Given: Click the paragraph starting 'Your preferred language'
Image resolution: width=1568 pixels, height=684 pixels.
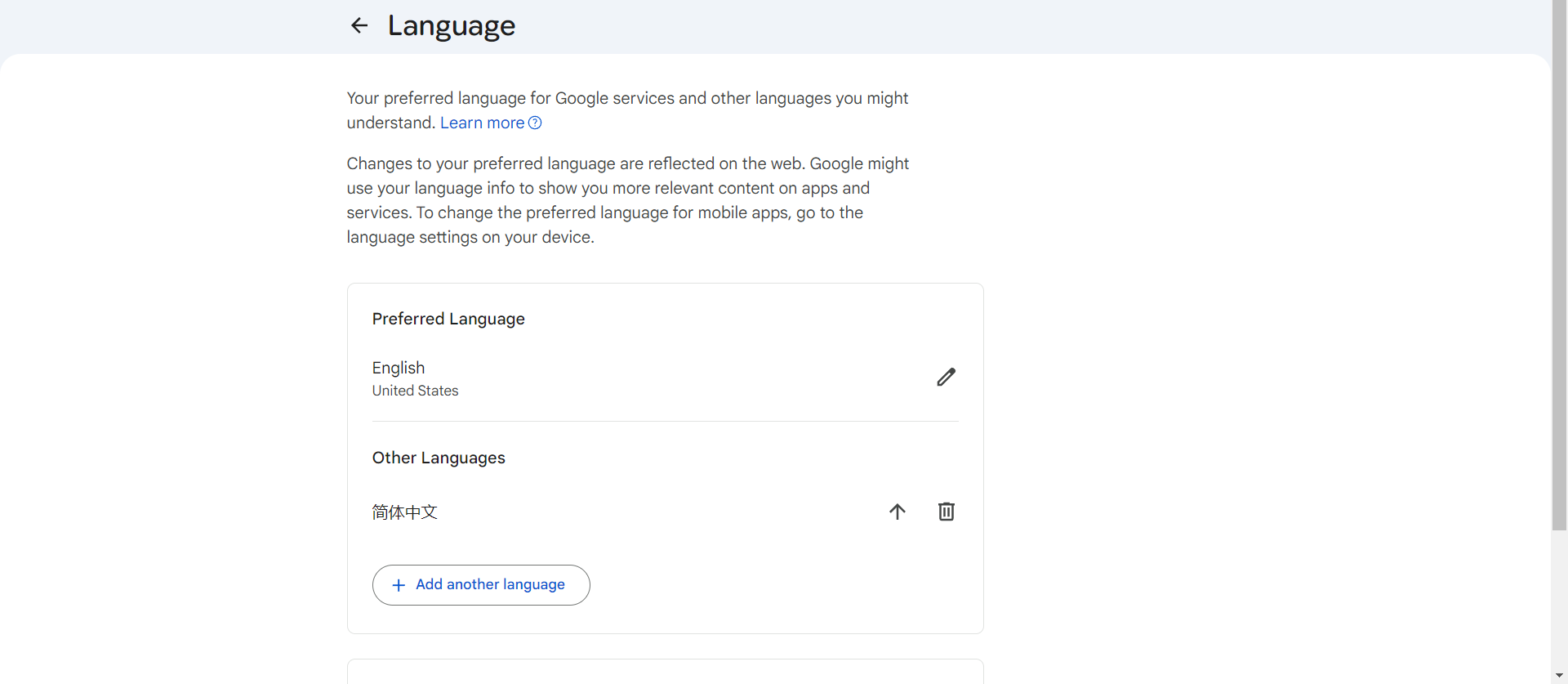Looking at the screenshot, I should point(627,99).
